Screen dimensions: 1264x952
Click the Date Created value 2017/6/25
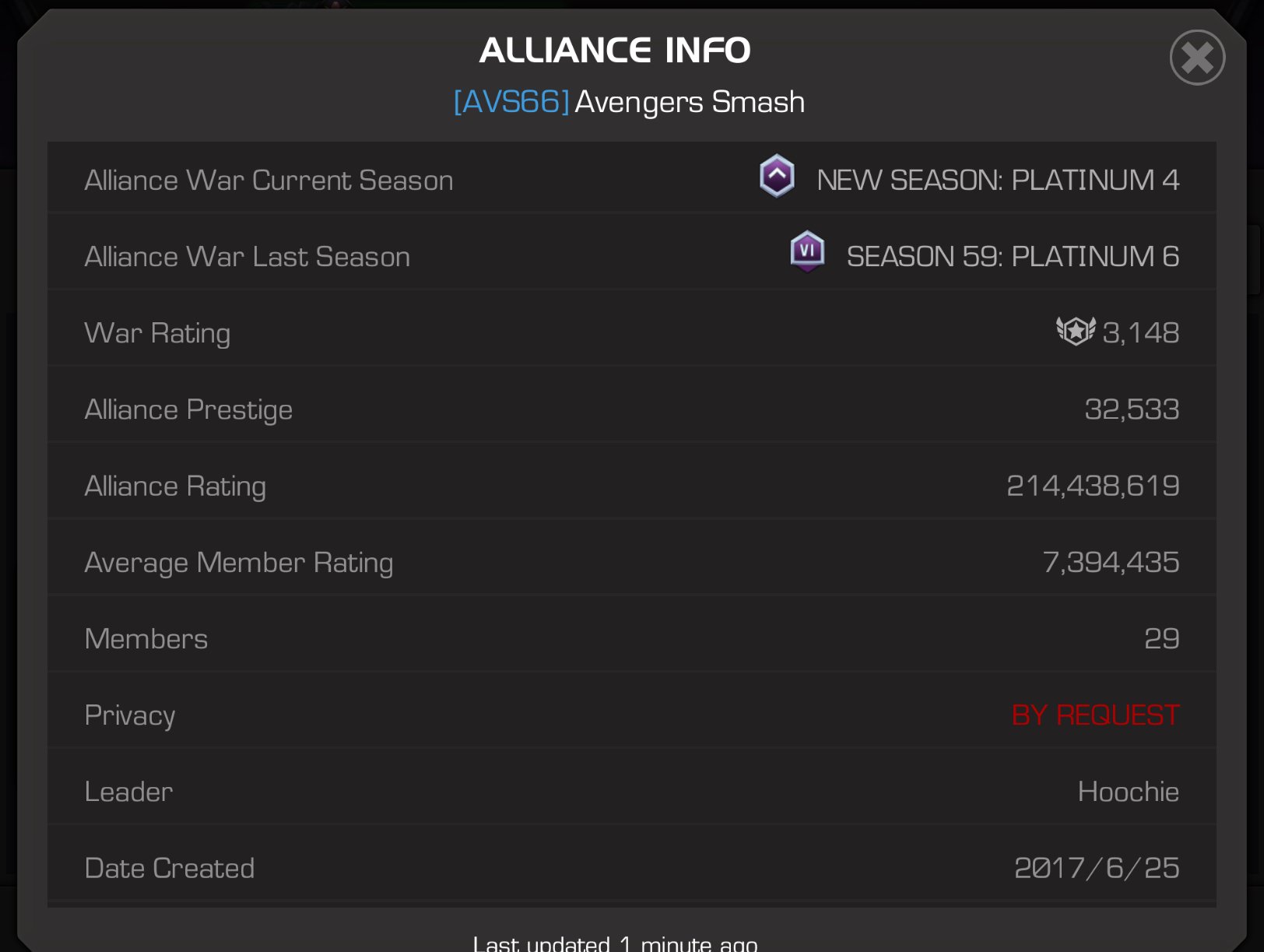[x=1097, y=868]
